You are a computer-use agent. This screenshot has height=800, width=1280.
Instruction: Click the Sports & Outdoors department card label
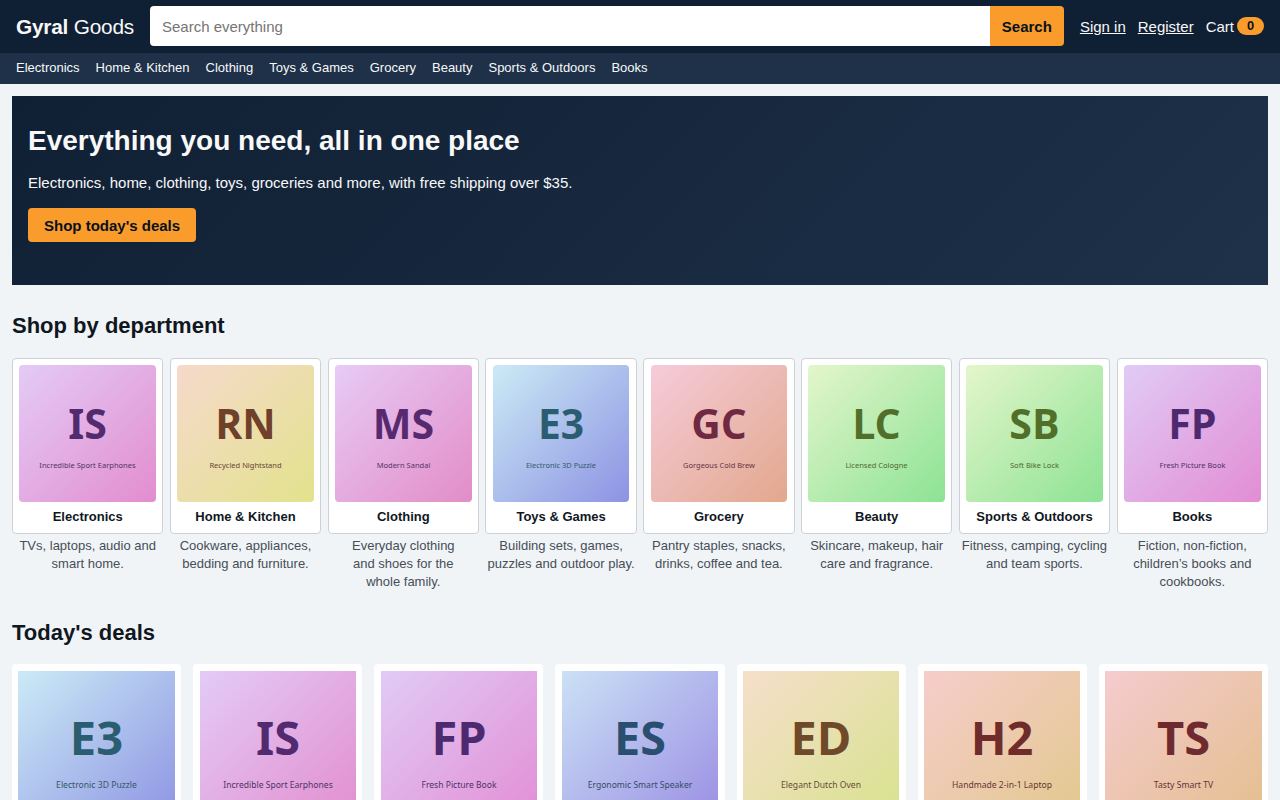(1034, 517)
